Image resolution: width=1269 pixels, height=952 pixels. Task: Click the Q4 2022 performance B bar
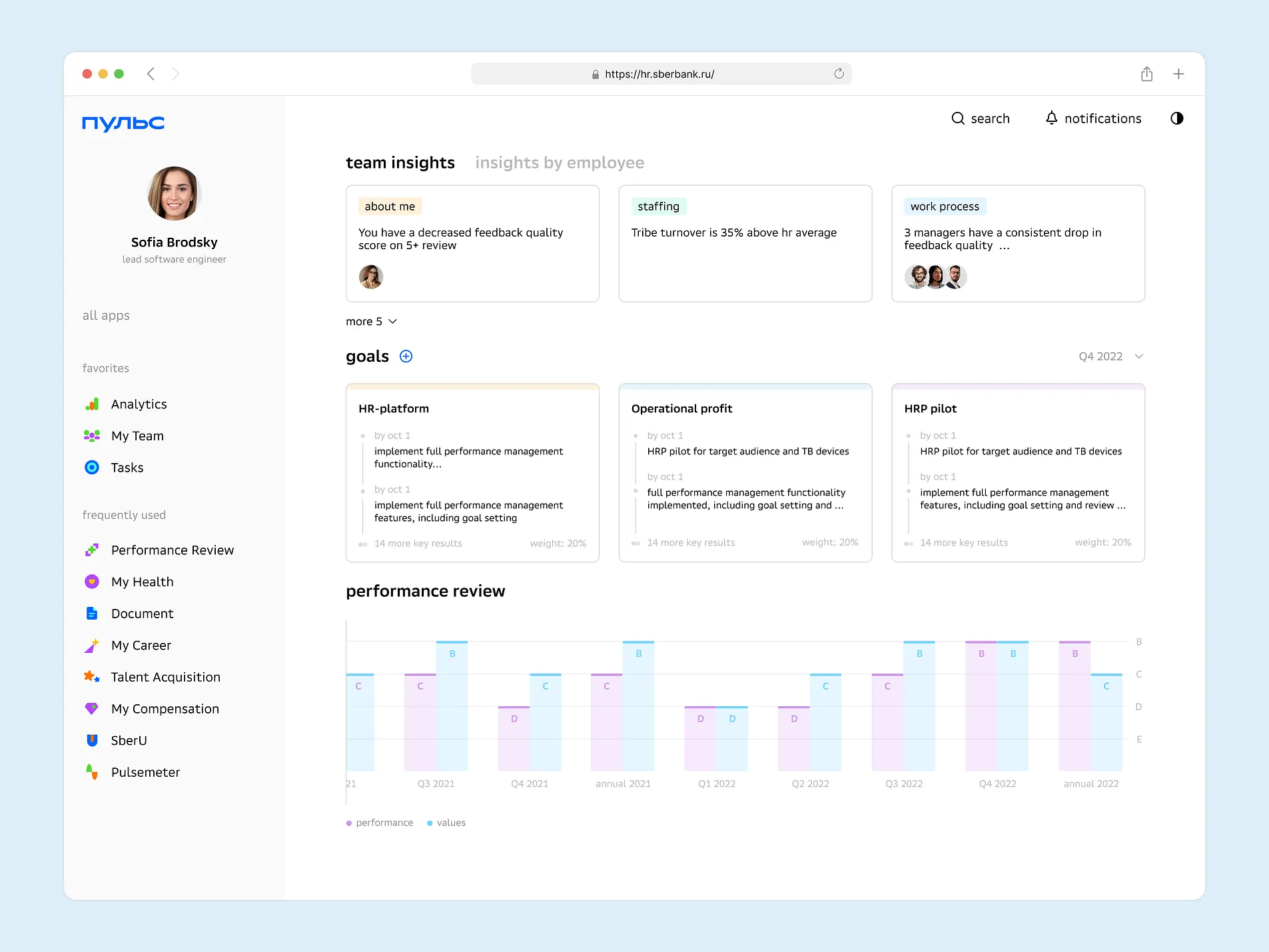pyautogui.click(x=981, y=706)
